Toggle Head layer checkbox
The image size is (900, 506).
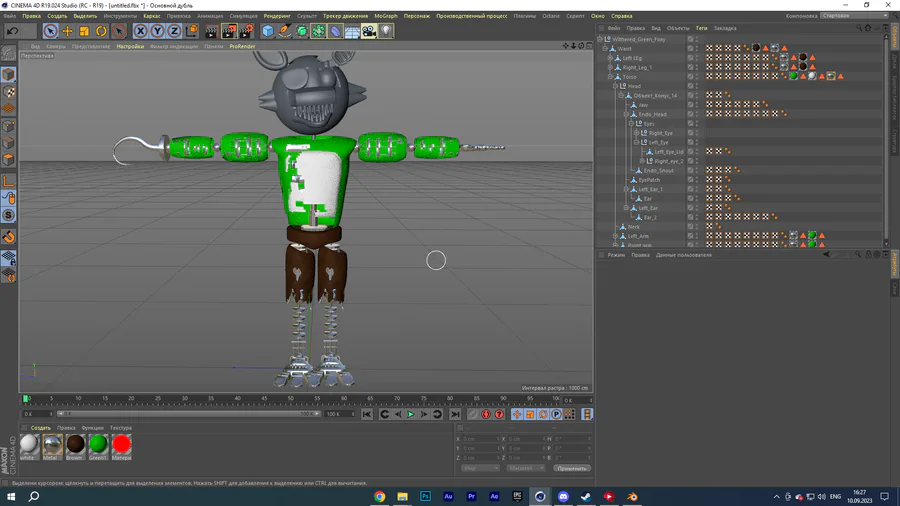[x=690, y=86]
